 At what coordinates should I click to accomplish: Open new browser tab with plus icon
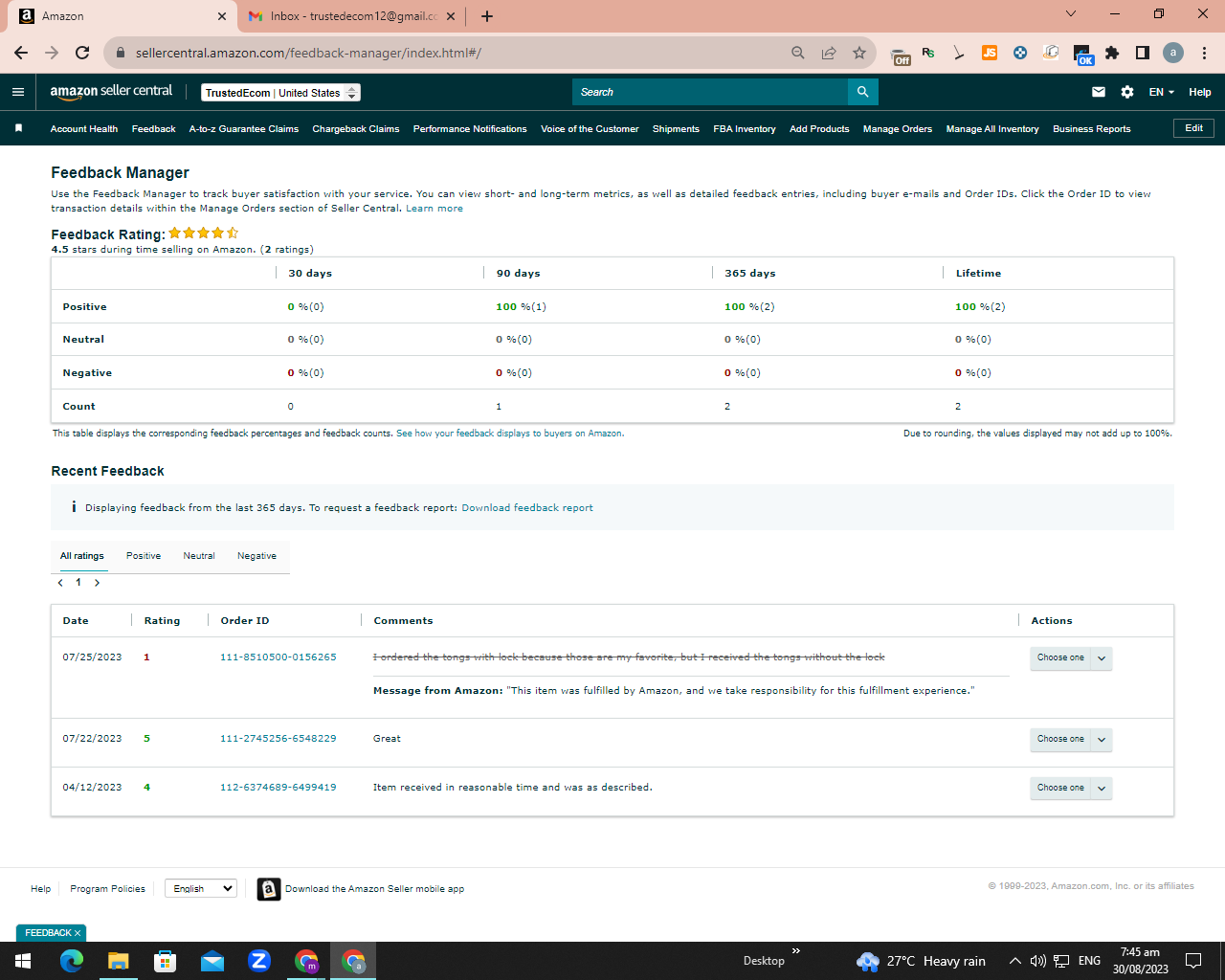click(x=487, y=16)
